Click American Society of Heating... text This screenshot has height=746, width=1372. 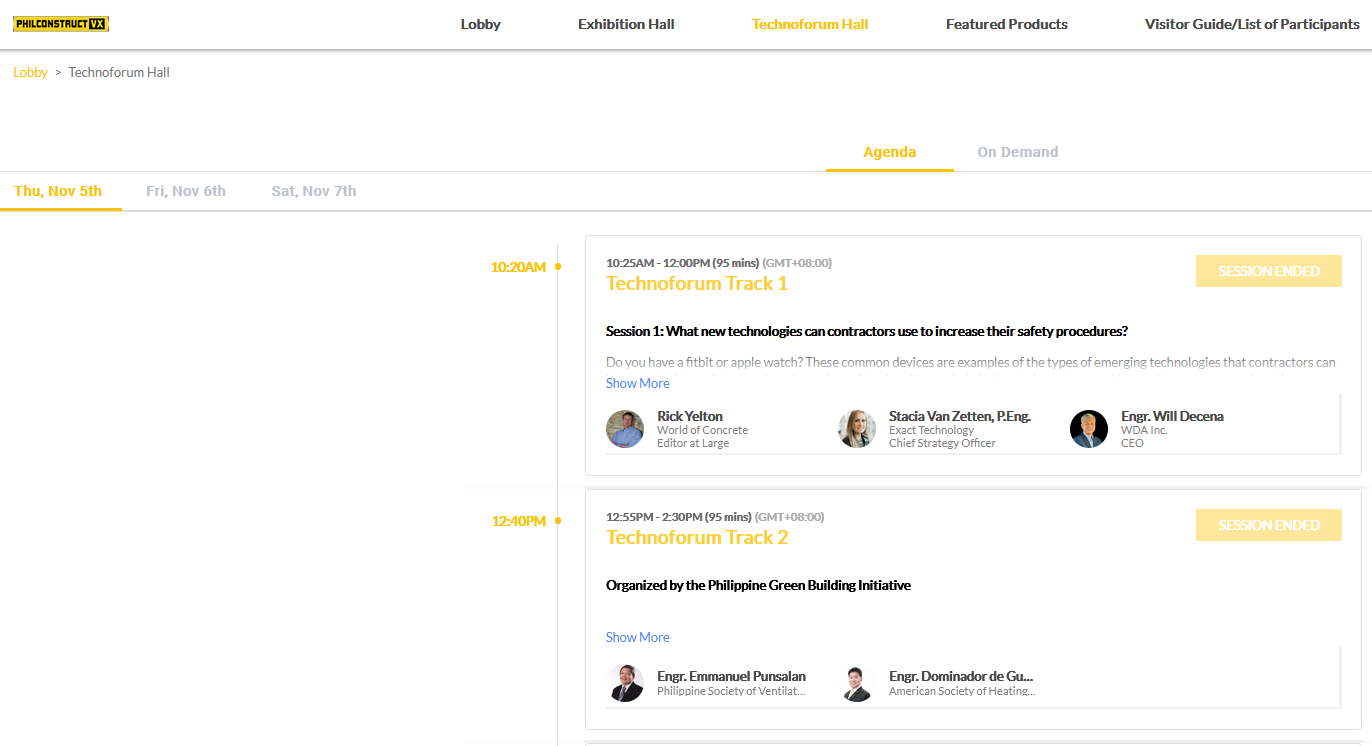(962, 691)
